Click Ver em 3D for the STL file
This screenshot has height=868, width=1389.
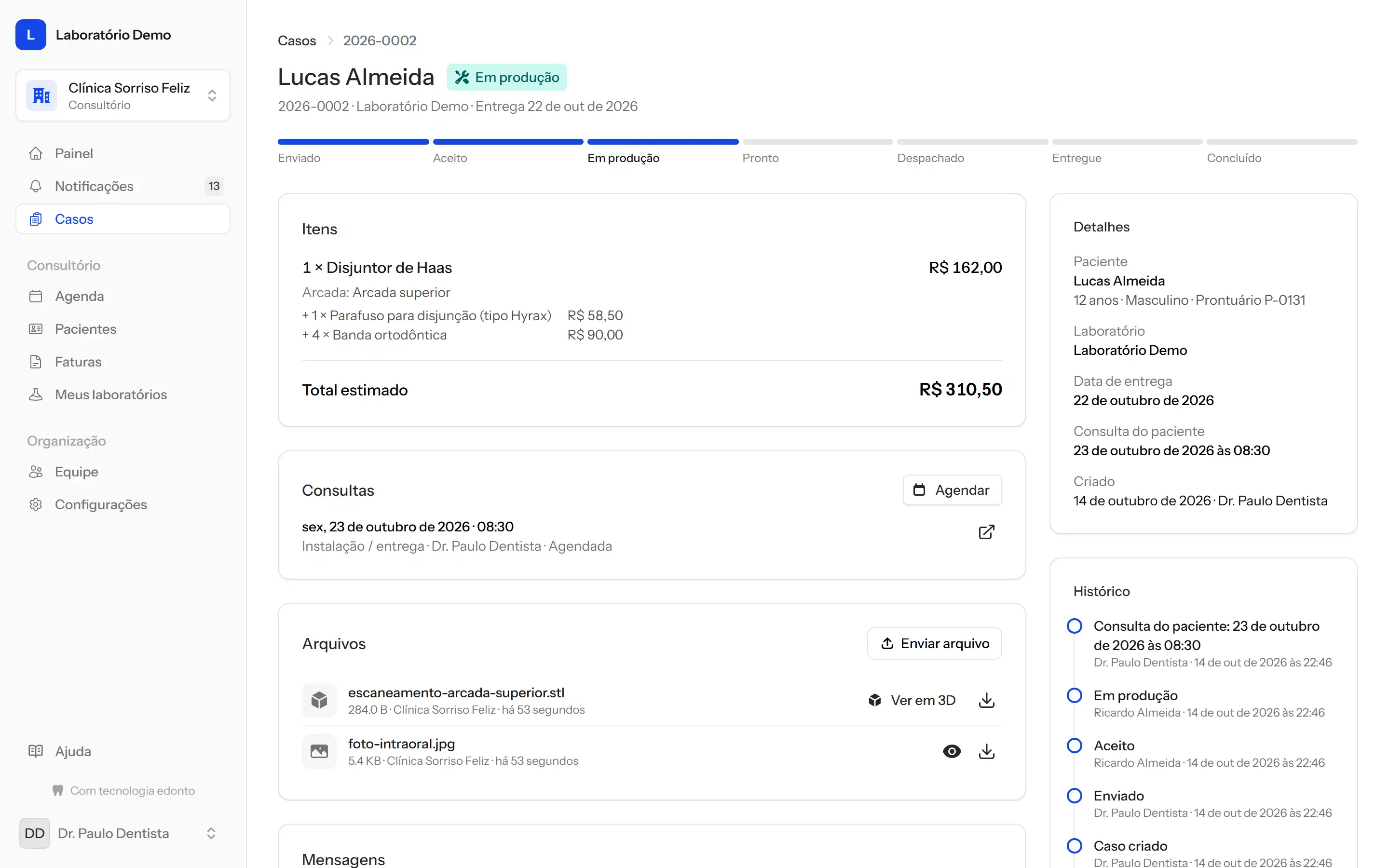pyautogui.click(x=912, y=700)
